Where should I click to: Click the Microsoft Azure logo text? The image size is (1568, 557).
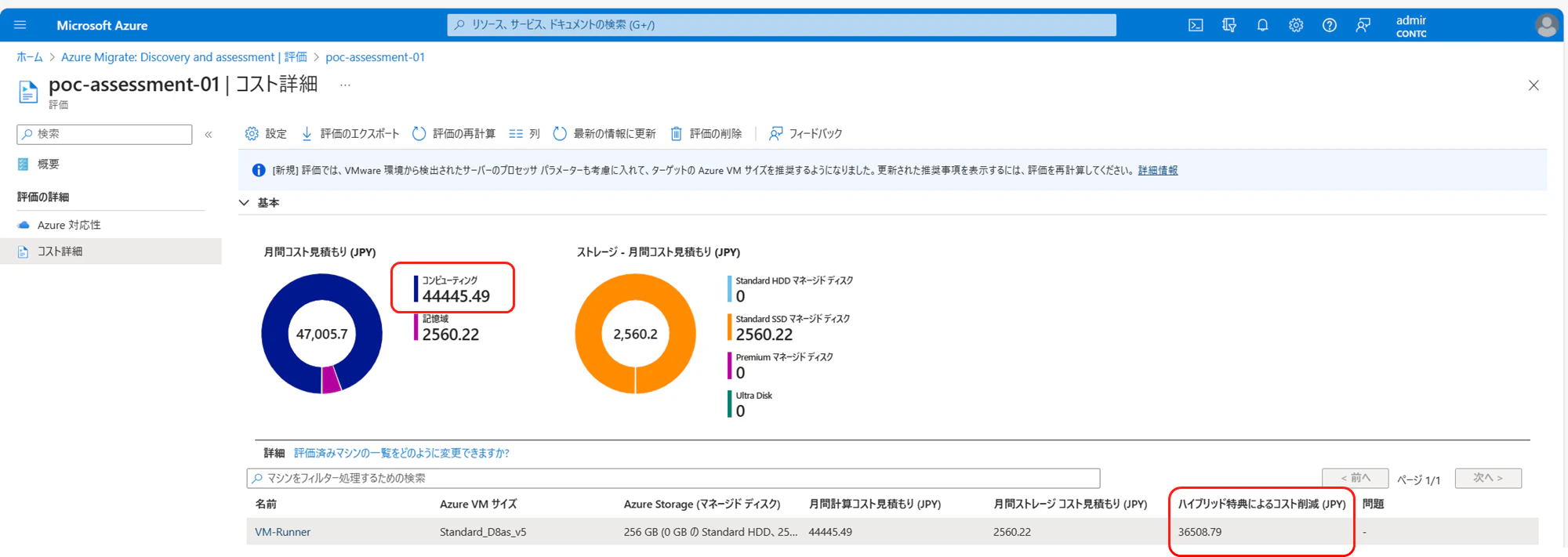tap(102, 26)
